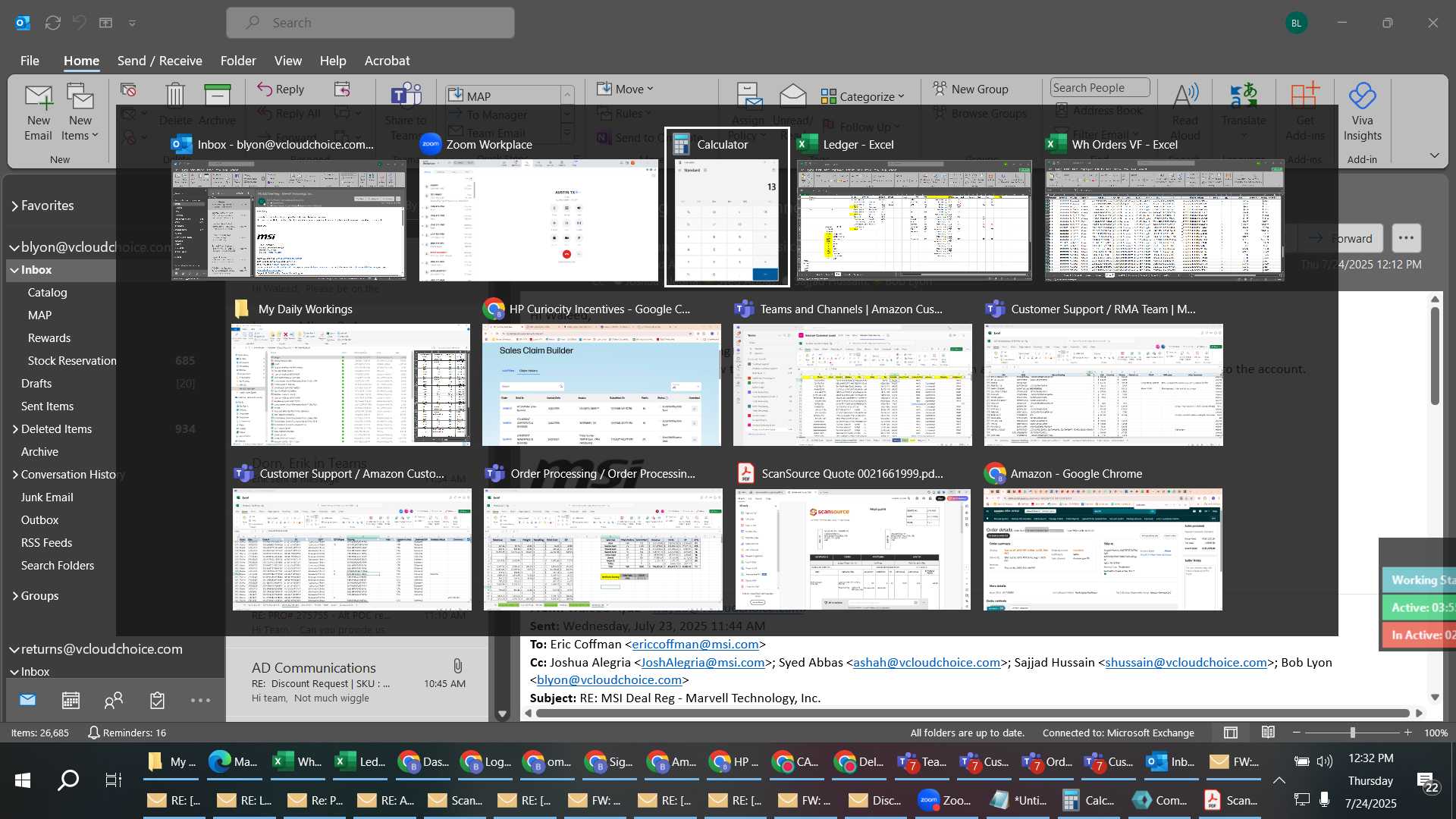Click Customize Quick Access Toolbar arrow
1456x819 pixels.
click(x=132, y=23)
